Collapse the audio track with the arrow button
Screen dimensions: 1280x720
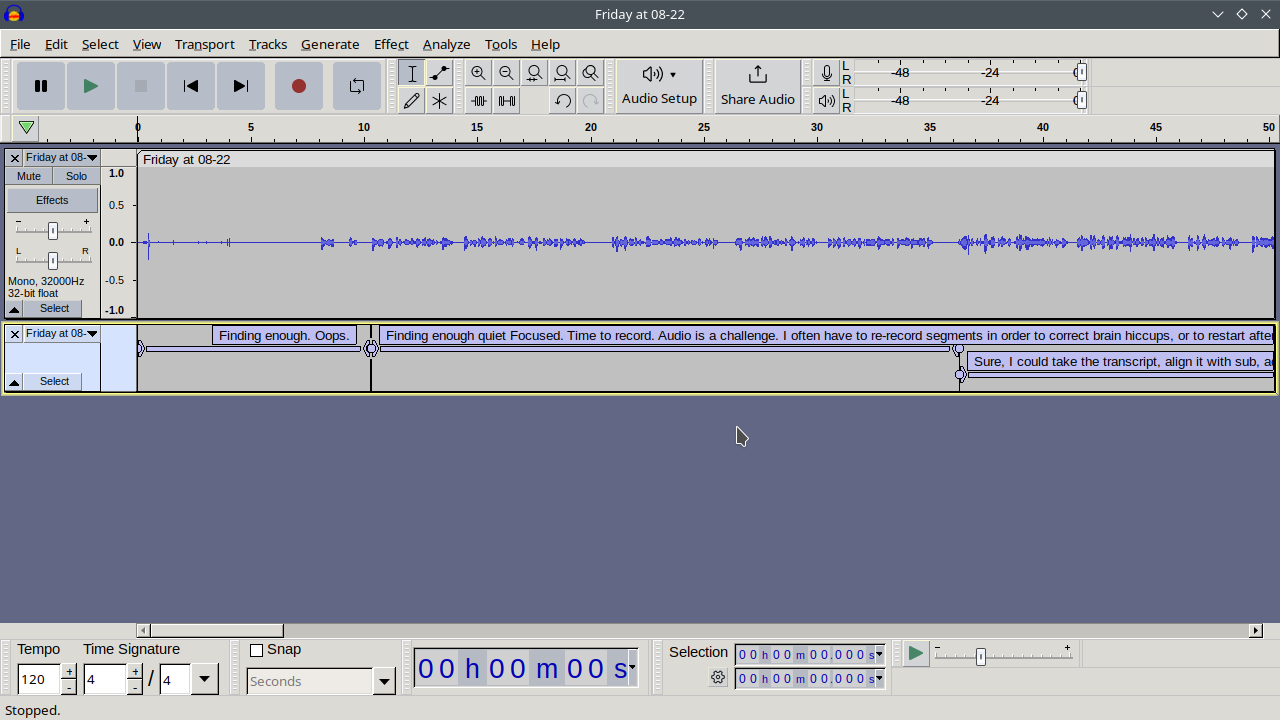pyautogui.click(x=14, y=309)
